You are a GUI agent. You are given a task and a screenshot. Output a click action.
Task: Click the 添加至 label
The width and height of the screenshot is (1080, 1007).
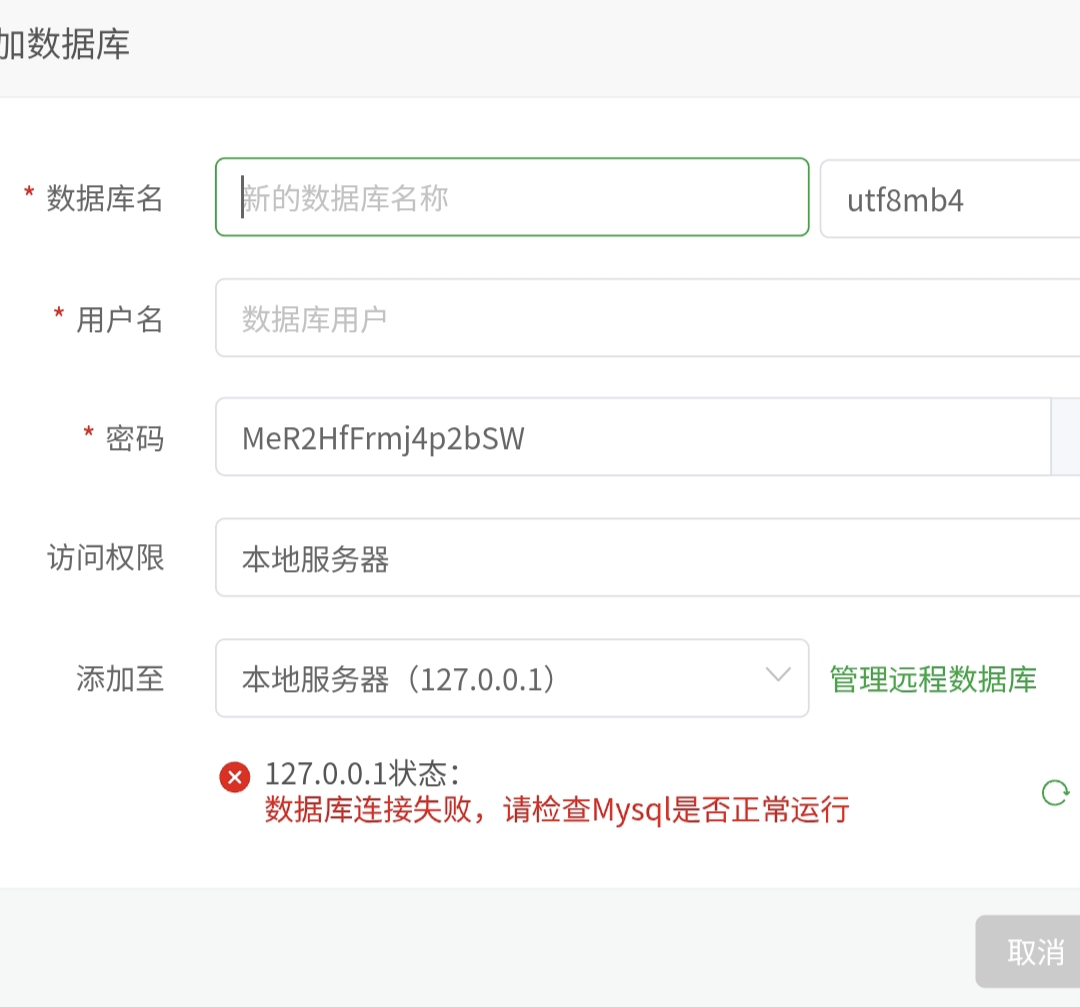click(119, 679)
